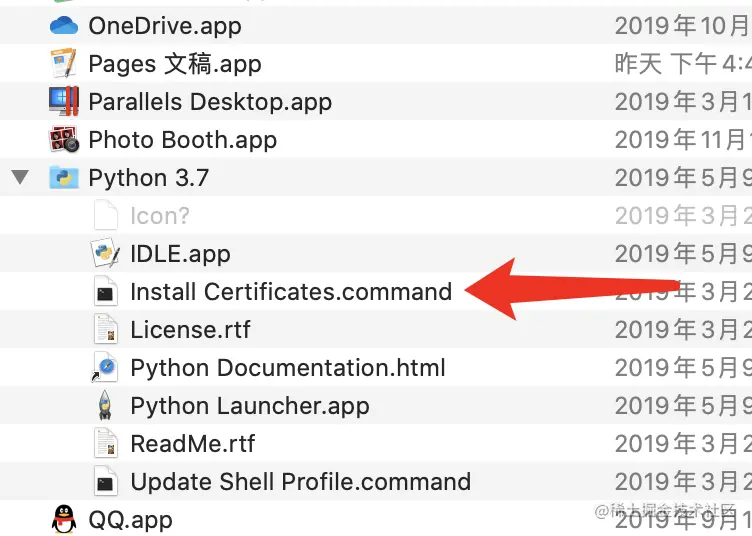Click the License.rtf modified date

point(683,330)
